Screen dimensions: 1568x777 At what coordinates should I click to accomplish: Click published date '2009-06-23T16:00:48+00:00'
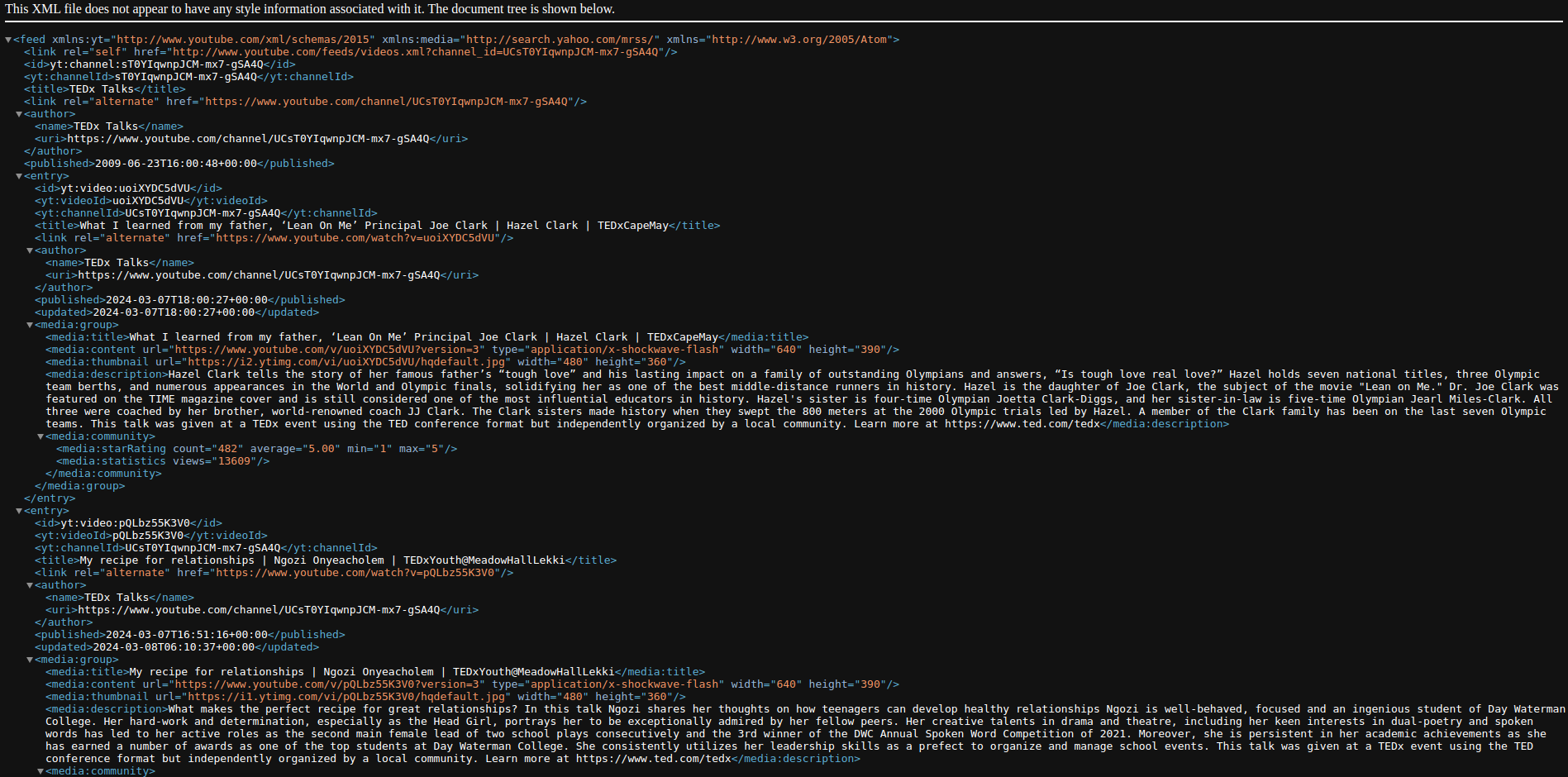176,164
